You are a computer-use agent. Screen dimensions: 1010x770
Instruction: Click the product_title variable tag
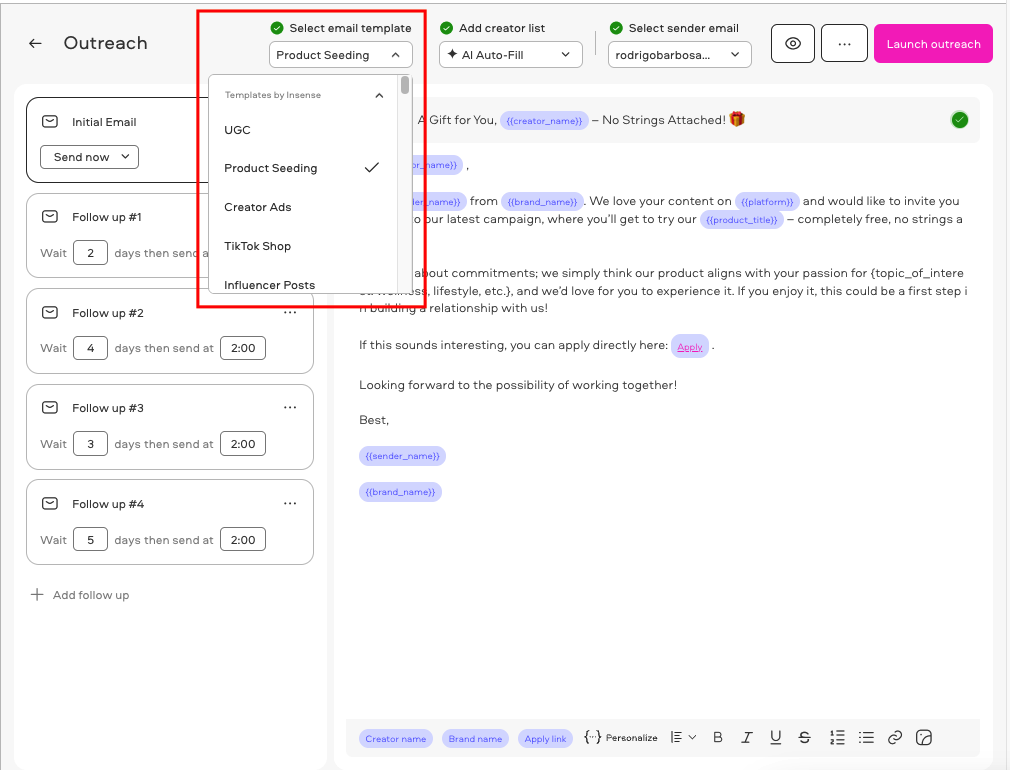pos(741,220)
